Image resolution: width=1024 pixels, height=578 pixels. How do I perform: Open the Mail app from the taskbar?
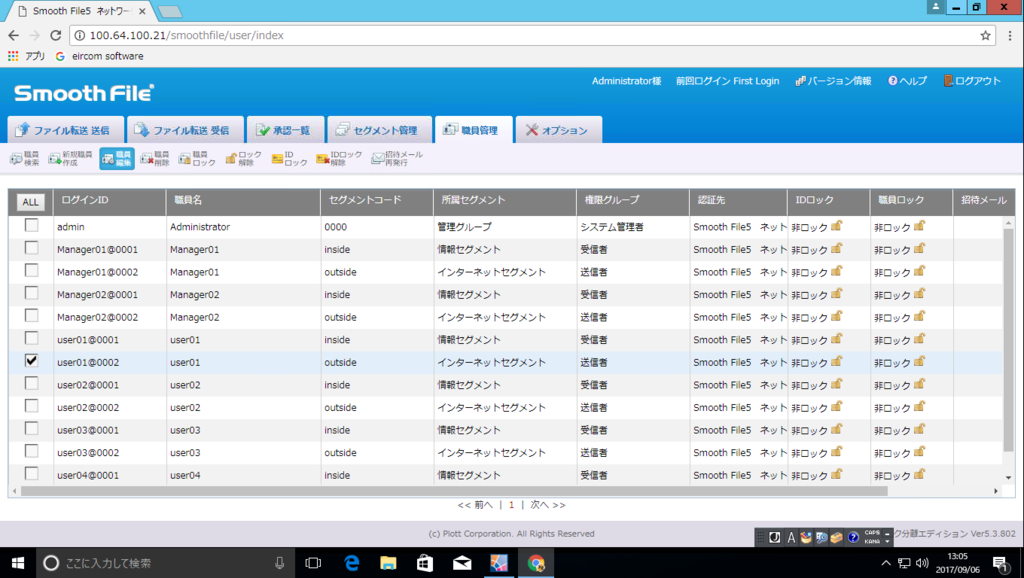click(x=462, y=563)
